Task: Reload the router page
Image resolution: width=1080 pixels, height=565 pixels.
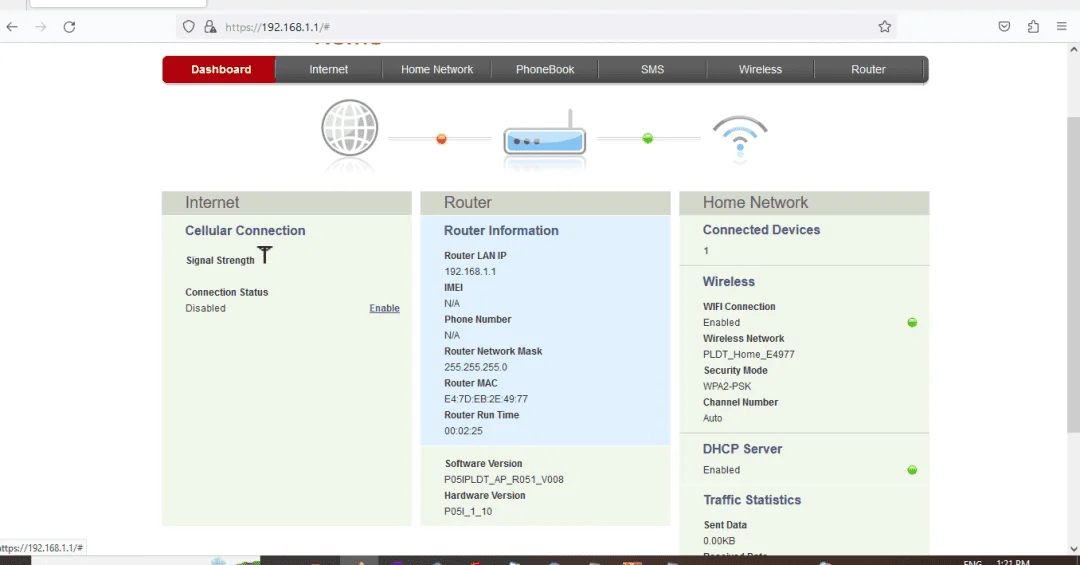Action: pyautogui.click(x=69, y=27)
